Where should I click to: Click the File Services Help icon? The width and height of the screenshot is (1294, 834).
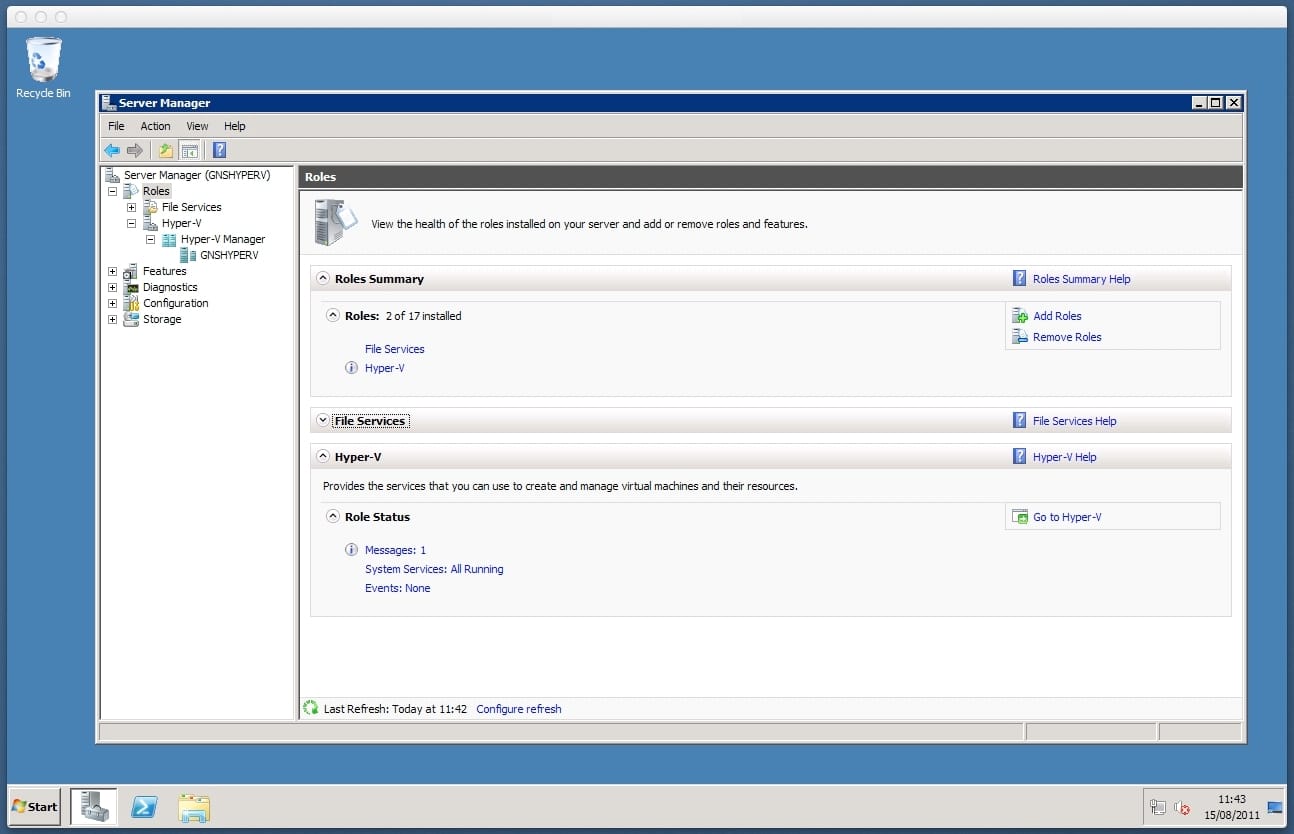(1019, 421)
